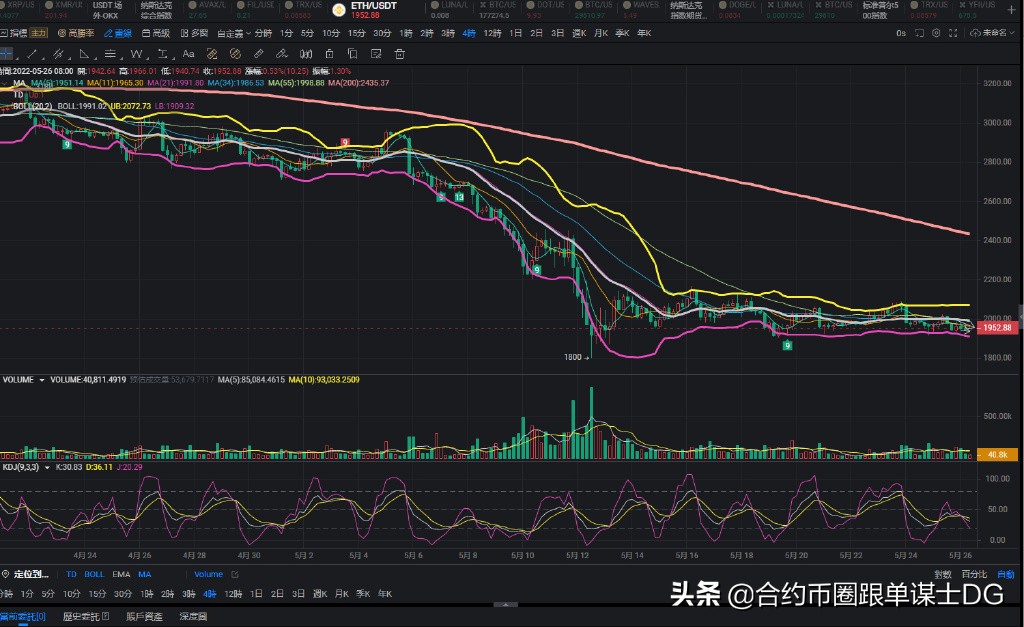Click the Volume indicator link at bottom
The width and height of the screenshot is (1024, 627).
tap(208, 574)
